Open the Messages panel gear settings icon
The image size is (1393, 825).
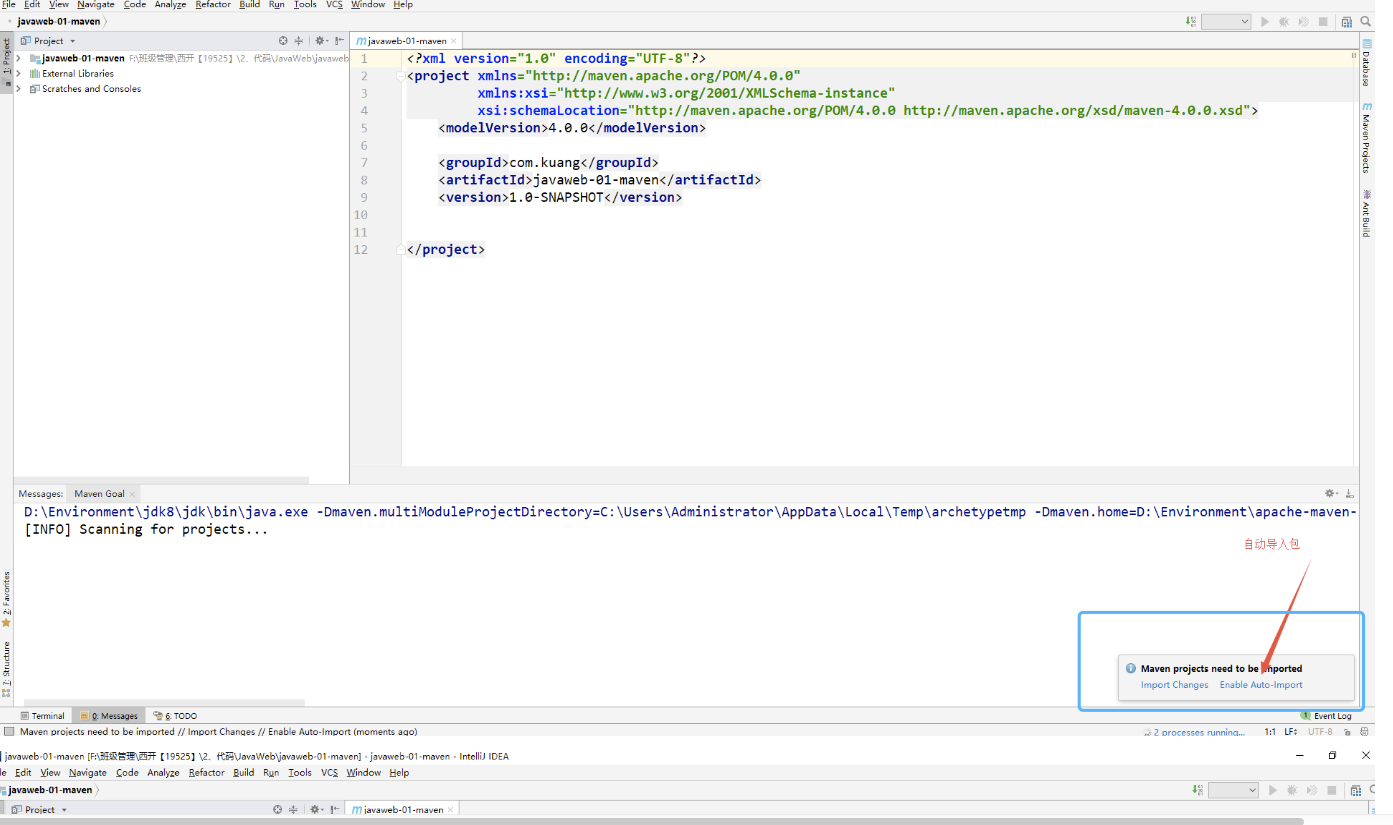click(x=1331, y=494)
